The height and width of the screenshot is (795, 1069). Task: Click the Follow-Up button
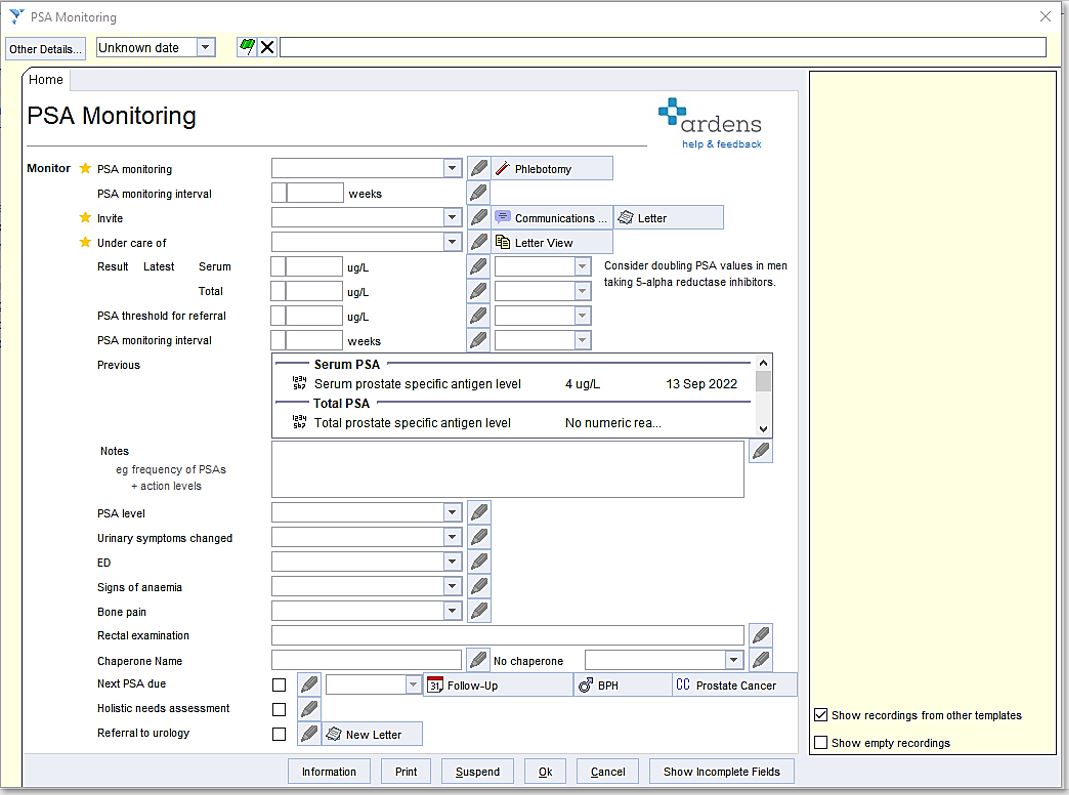click(x=498, y=685)
